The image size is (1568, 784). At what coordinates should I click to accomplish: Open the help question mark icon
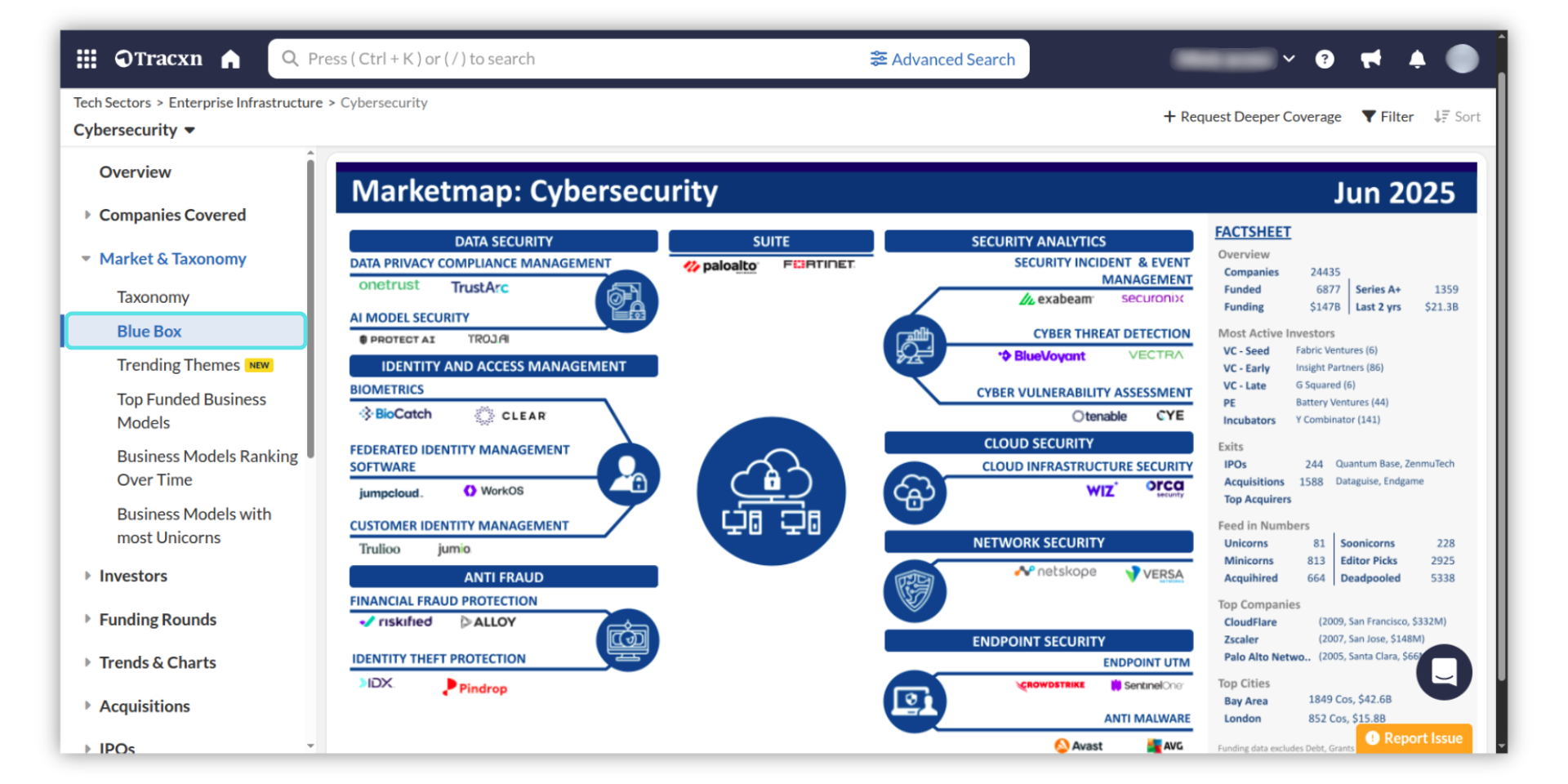coord(1325,59)
